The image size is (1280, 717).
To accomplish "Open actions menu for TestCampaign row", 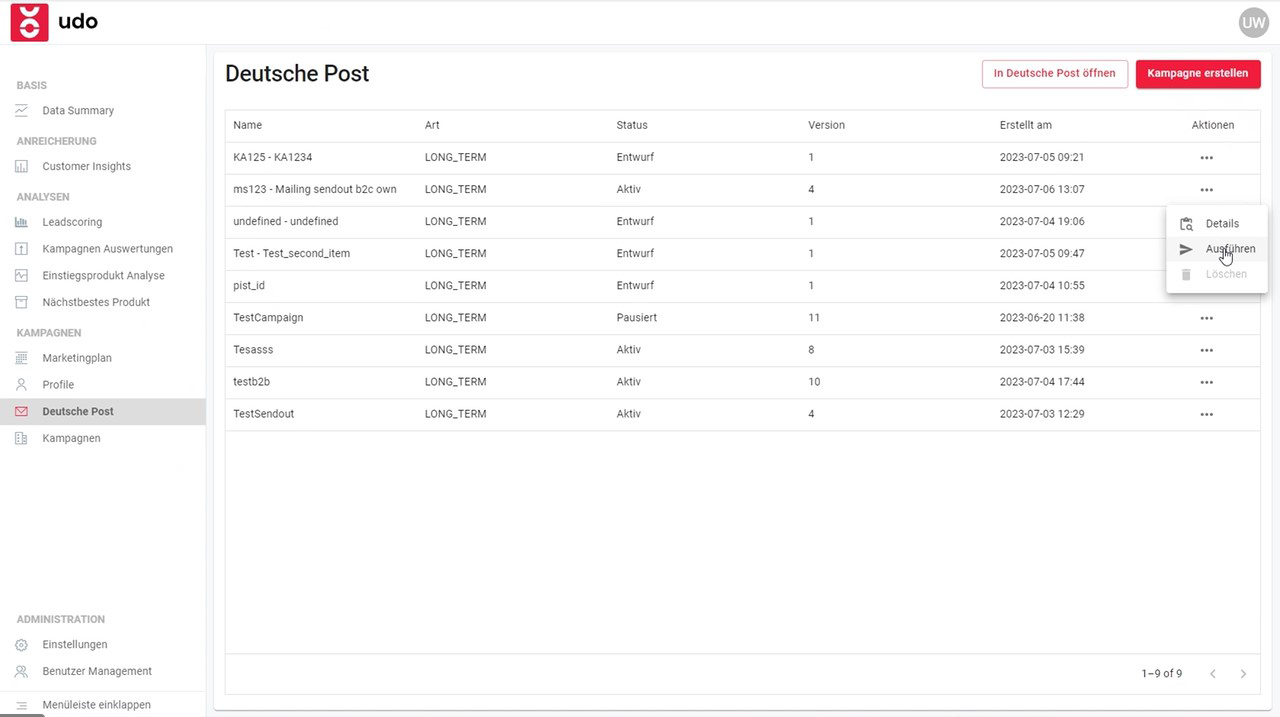I will [x=1207, y=318].
